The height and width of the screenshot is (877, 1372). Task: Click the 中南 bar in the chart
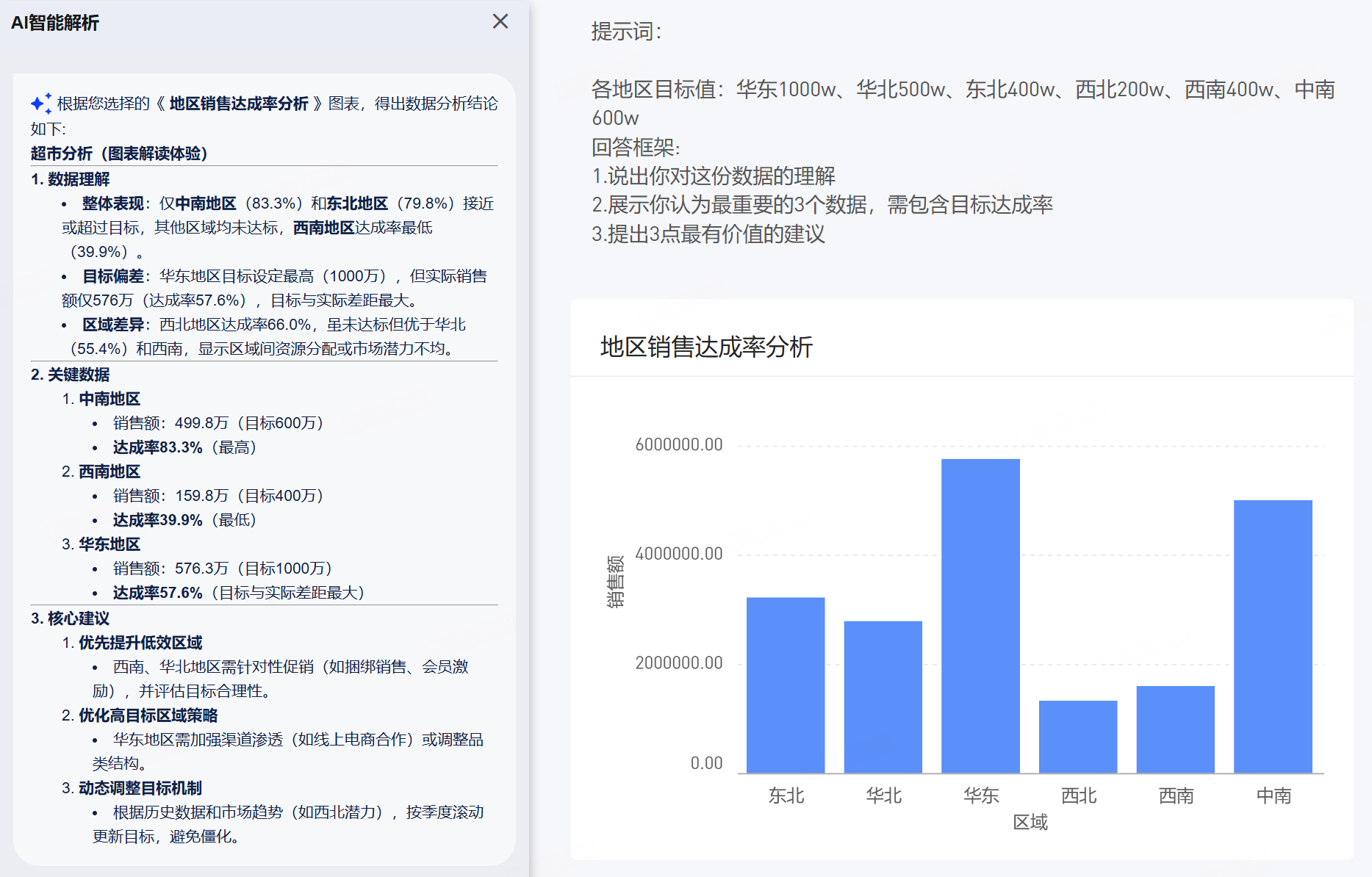[1273, 636]
